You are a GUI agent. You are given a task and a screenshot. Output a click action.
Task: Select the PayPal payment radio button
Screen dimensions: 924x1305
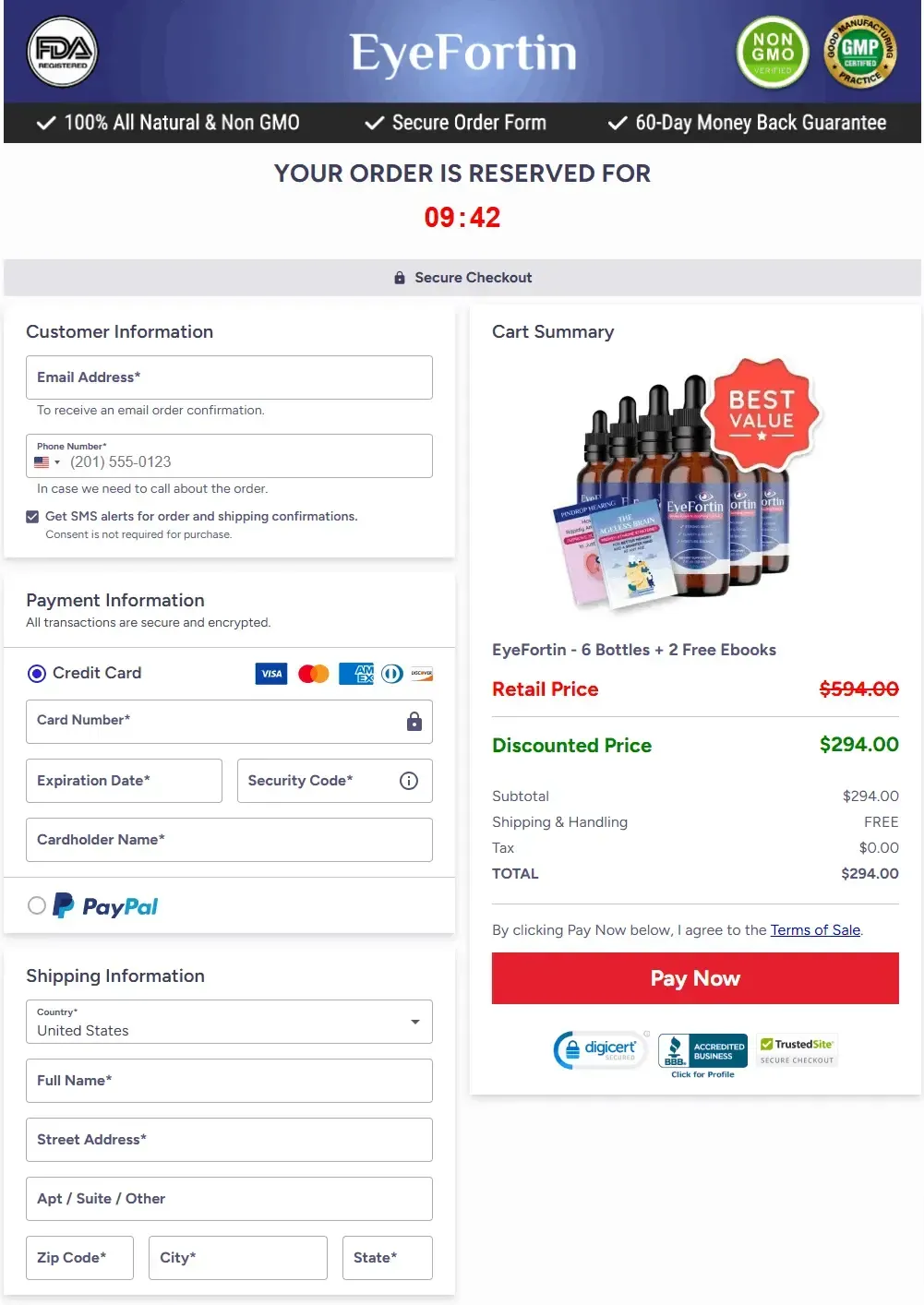(x=37, y=905)
